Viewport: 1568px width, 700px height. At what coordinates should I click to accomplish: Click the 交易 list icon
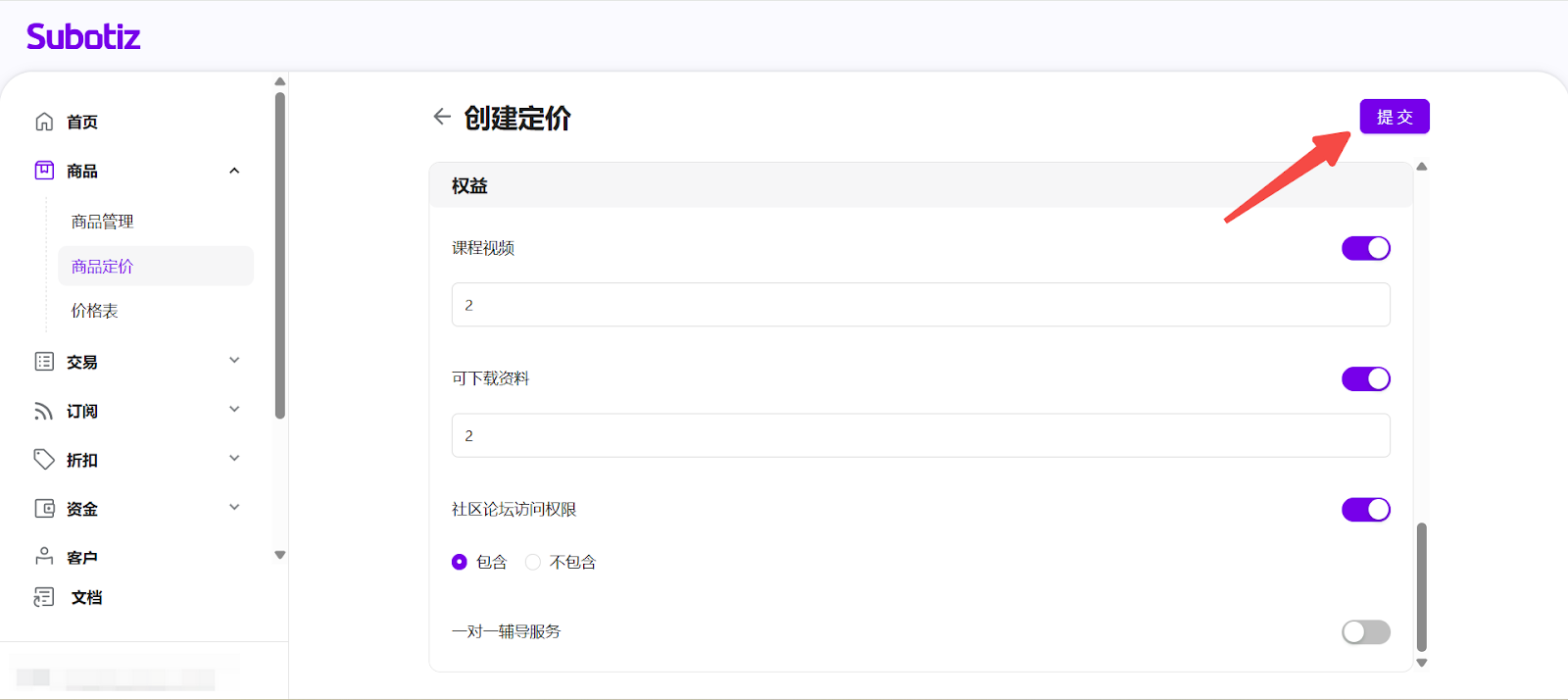tap(44, 362)
